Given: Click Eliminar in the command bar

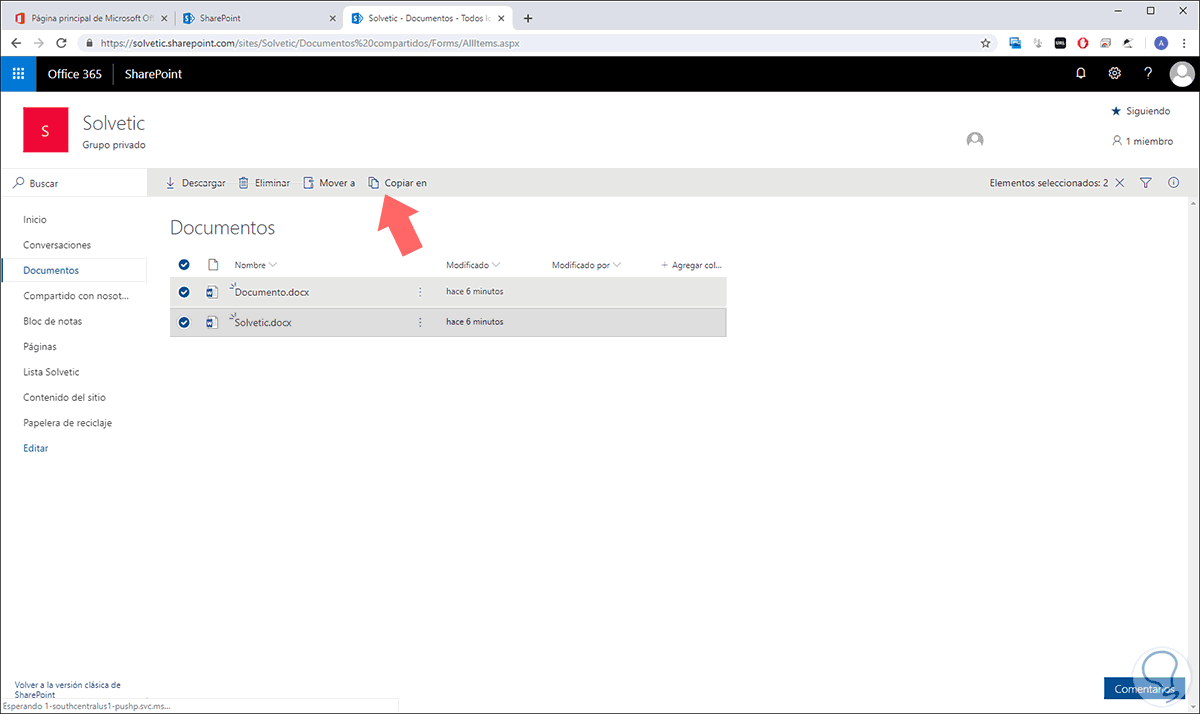Looking at the screenshot, I should tap(264, 183).
